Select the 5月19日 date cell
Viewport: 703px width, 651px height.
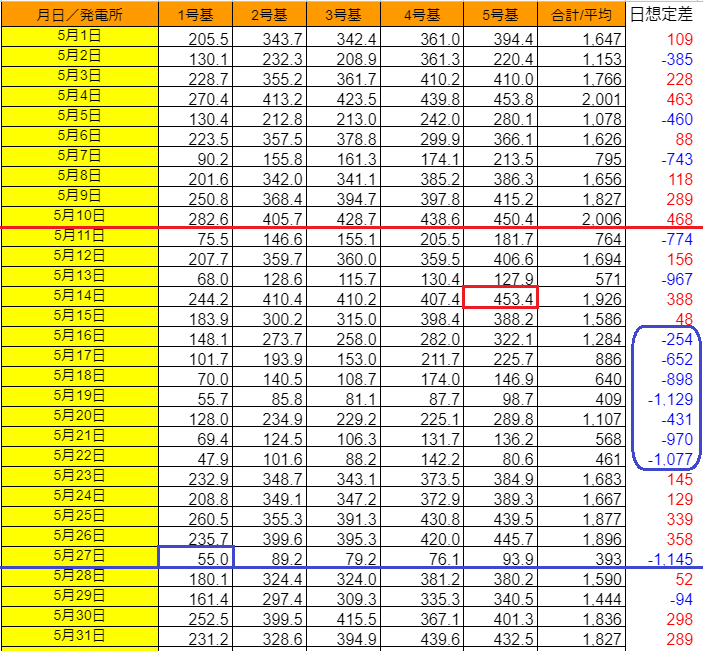point(80,396)
